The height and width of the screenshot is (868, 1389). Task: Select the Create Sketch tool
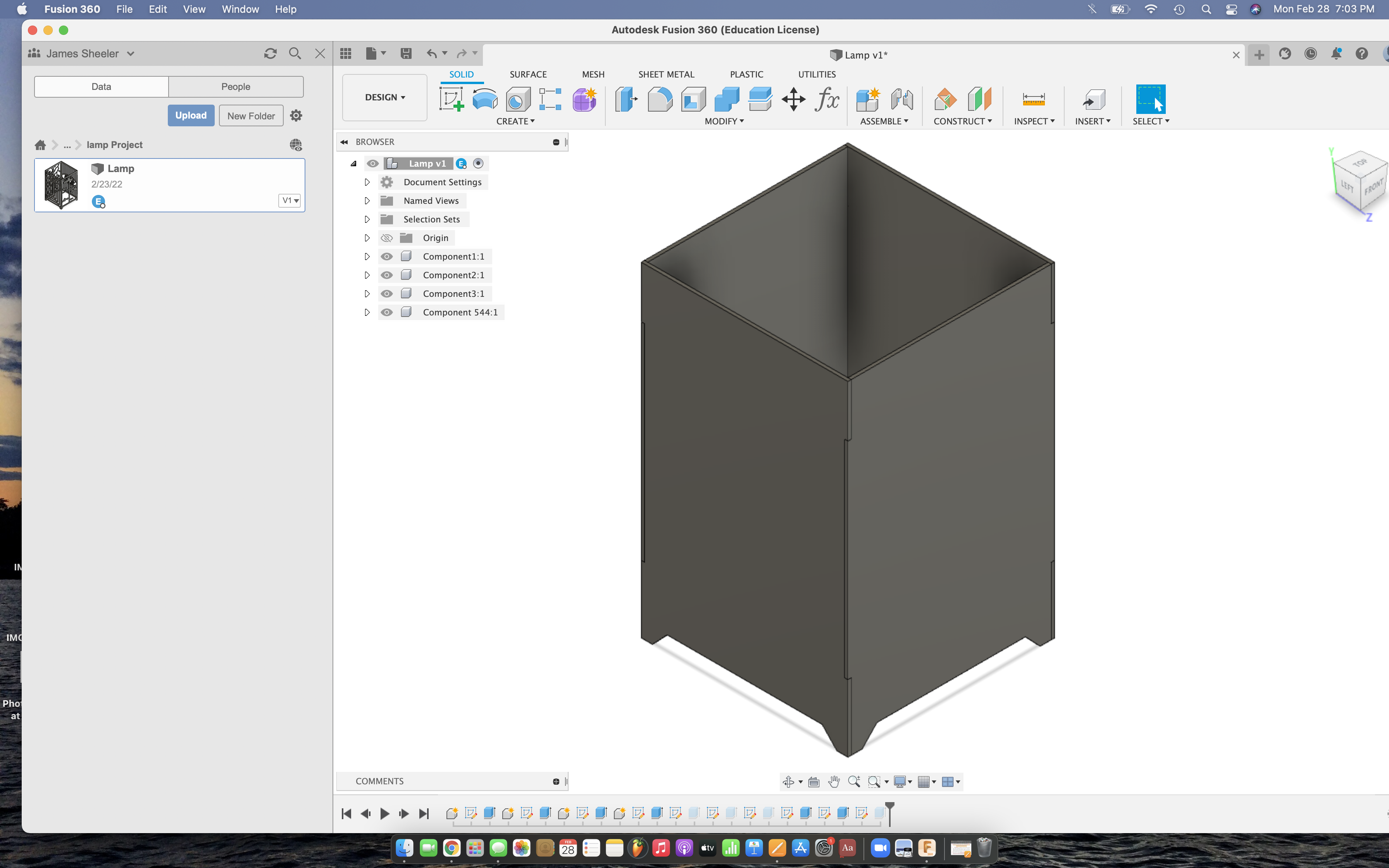[x=451, y=99]
